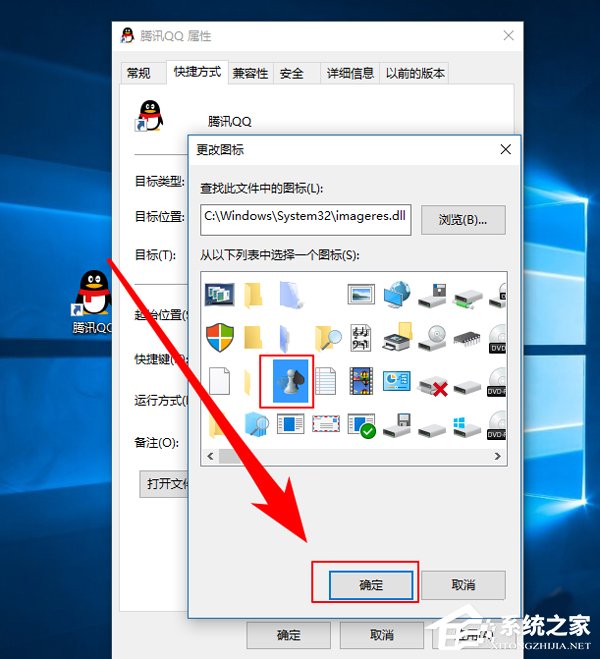Pick the lined text document icon

click(326, 381)
